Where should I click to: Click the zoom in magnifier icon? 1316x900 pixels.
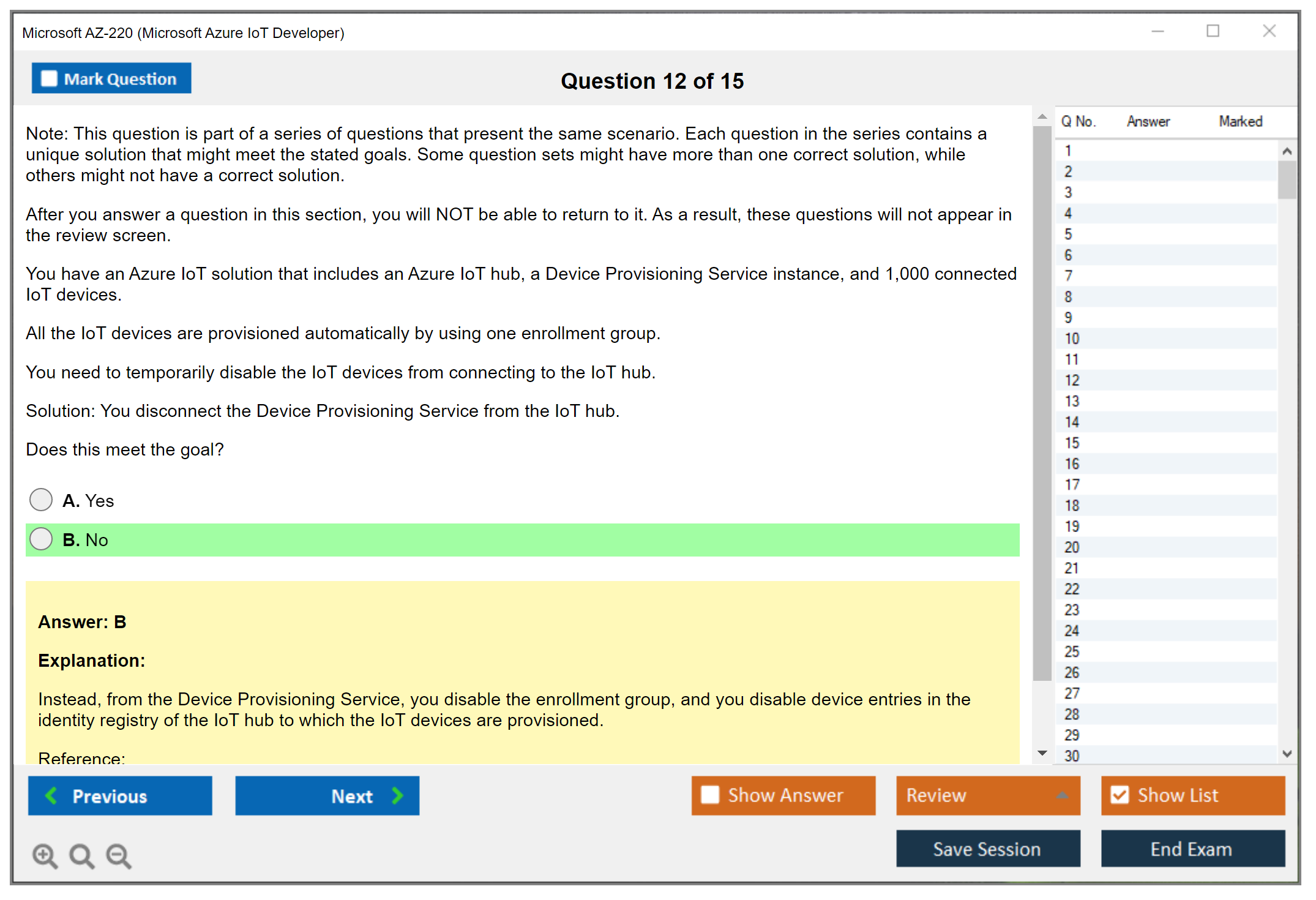[44, 855]
